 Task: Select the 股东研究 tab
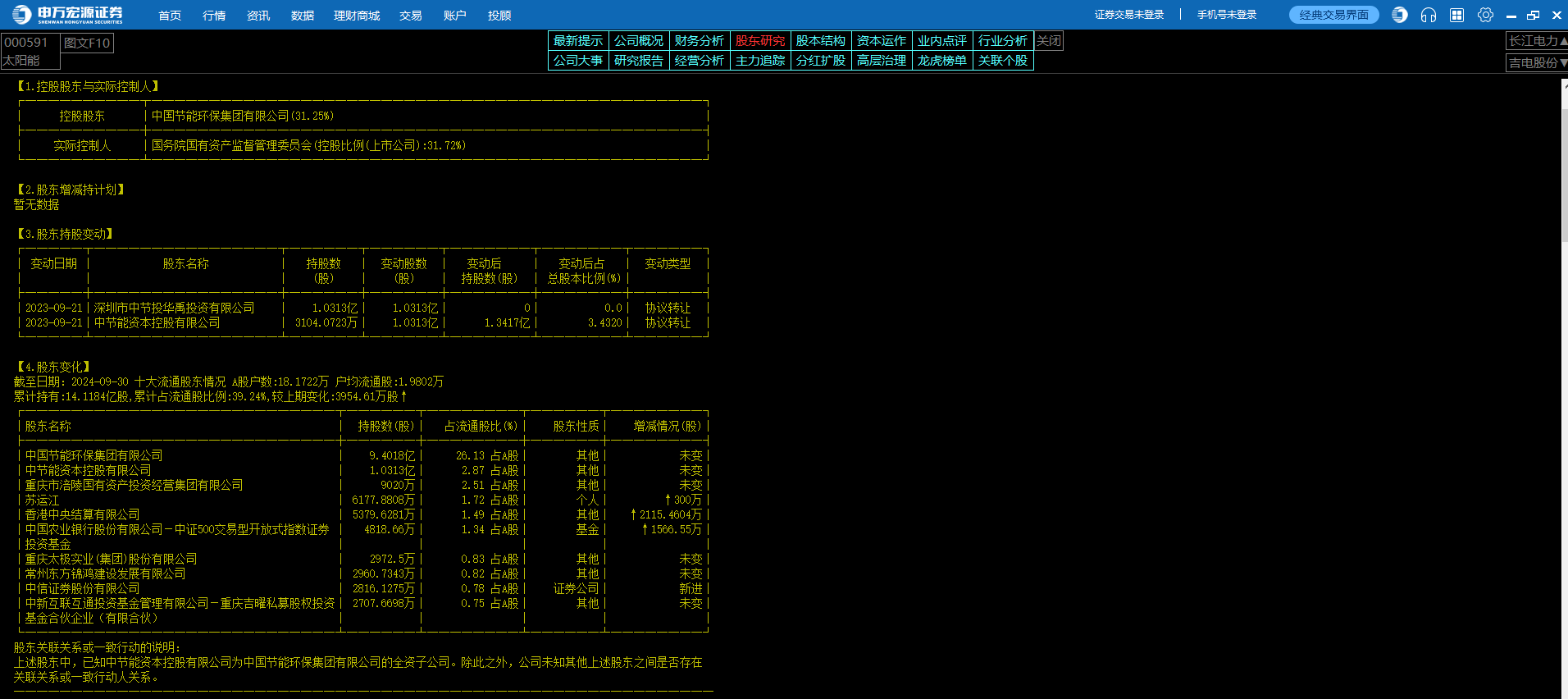point(760,40)
